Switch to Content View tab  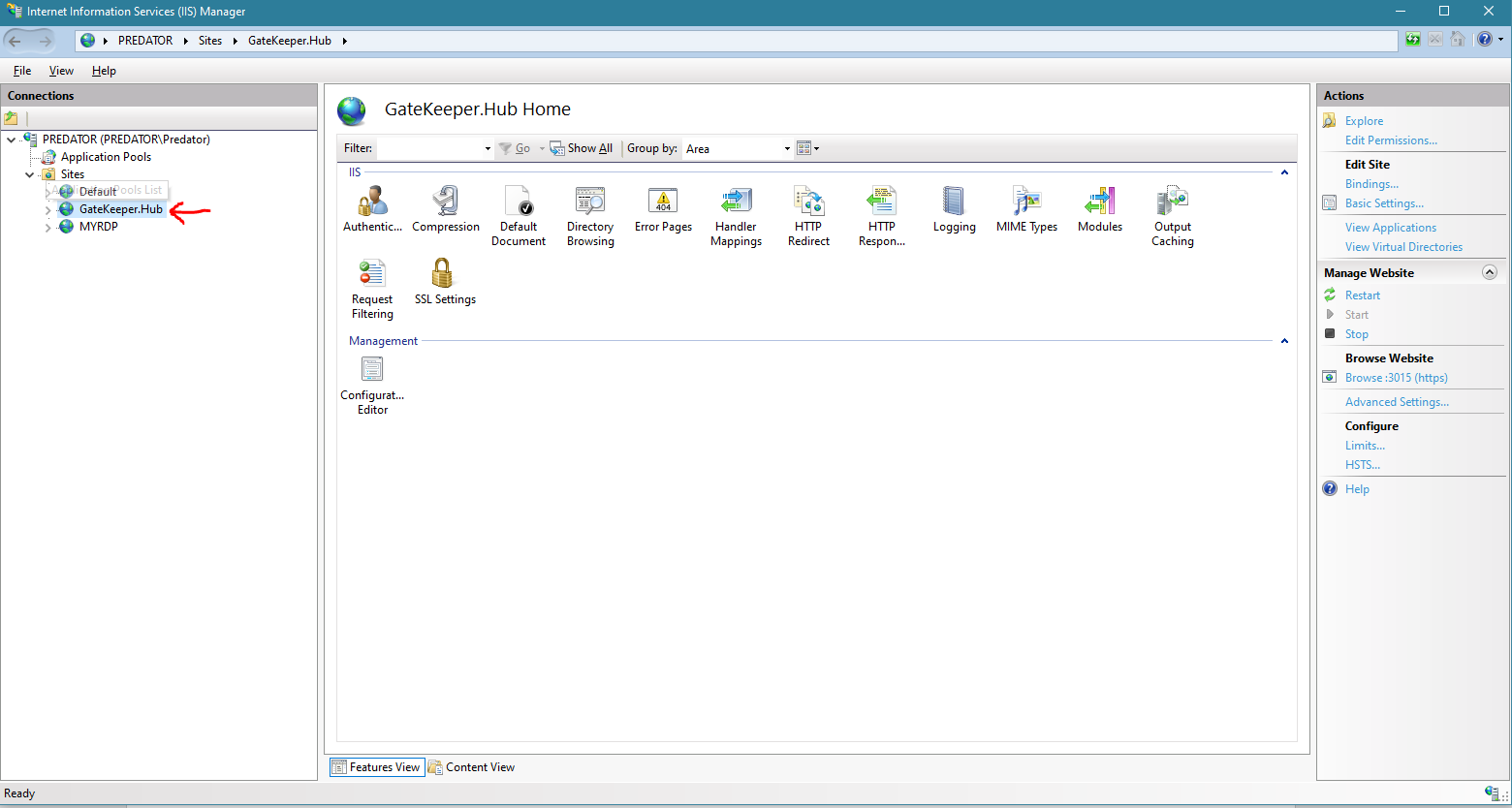[x=472, y=767]
